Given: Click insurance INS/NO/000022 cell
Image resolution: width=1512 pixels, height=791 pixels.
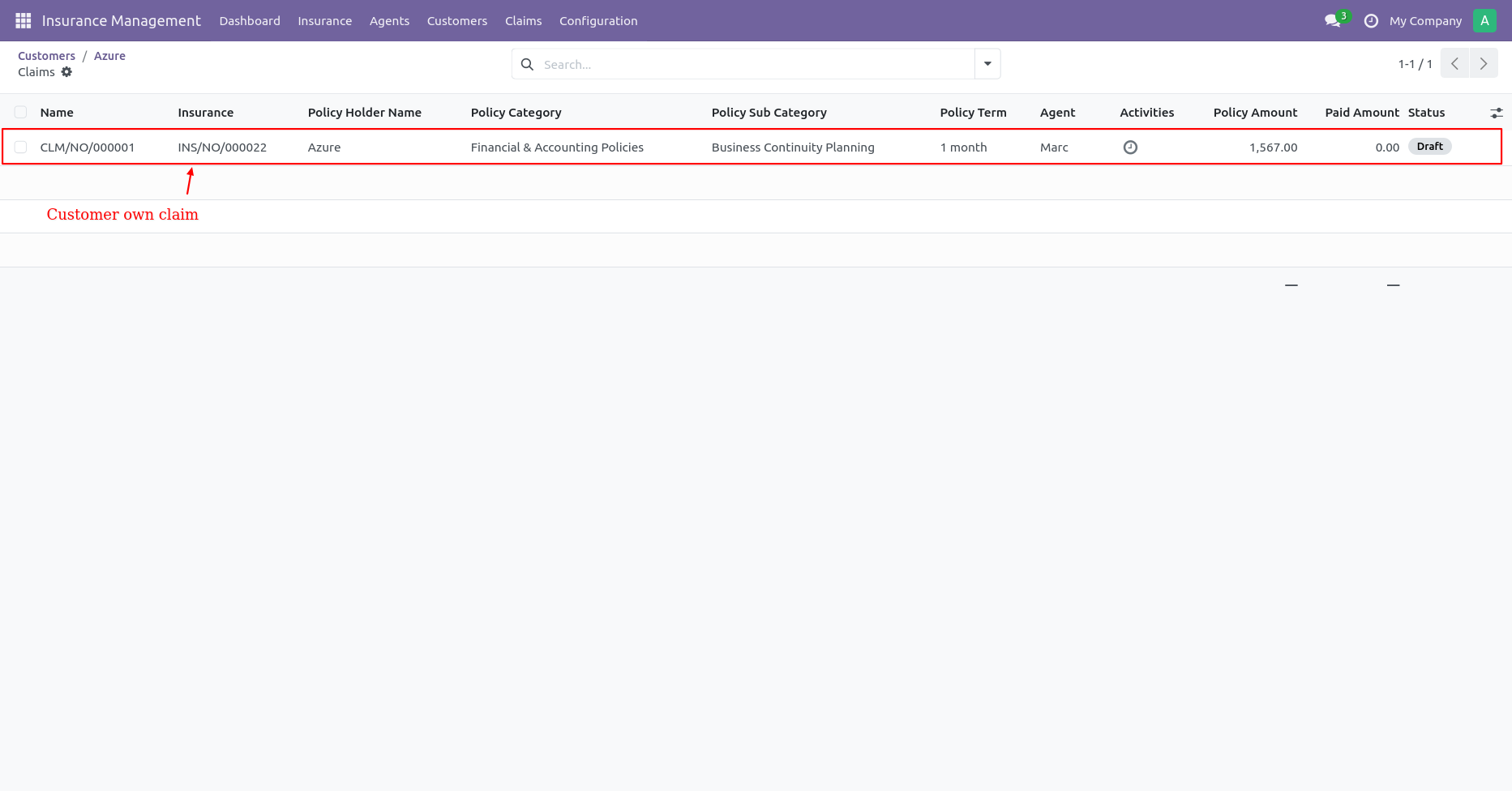Looking at the screenshot, I should 222,148.
